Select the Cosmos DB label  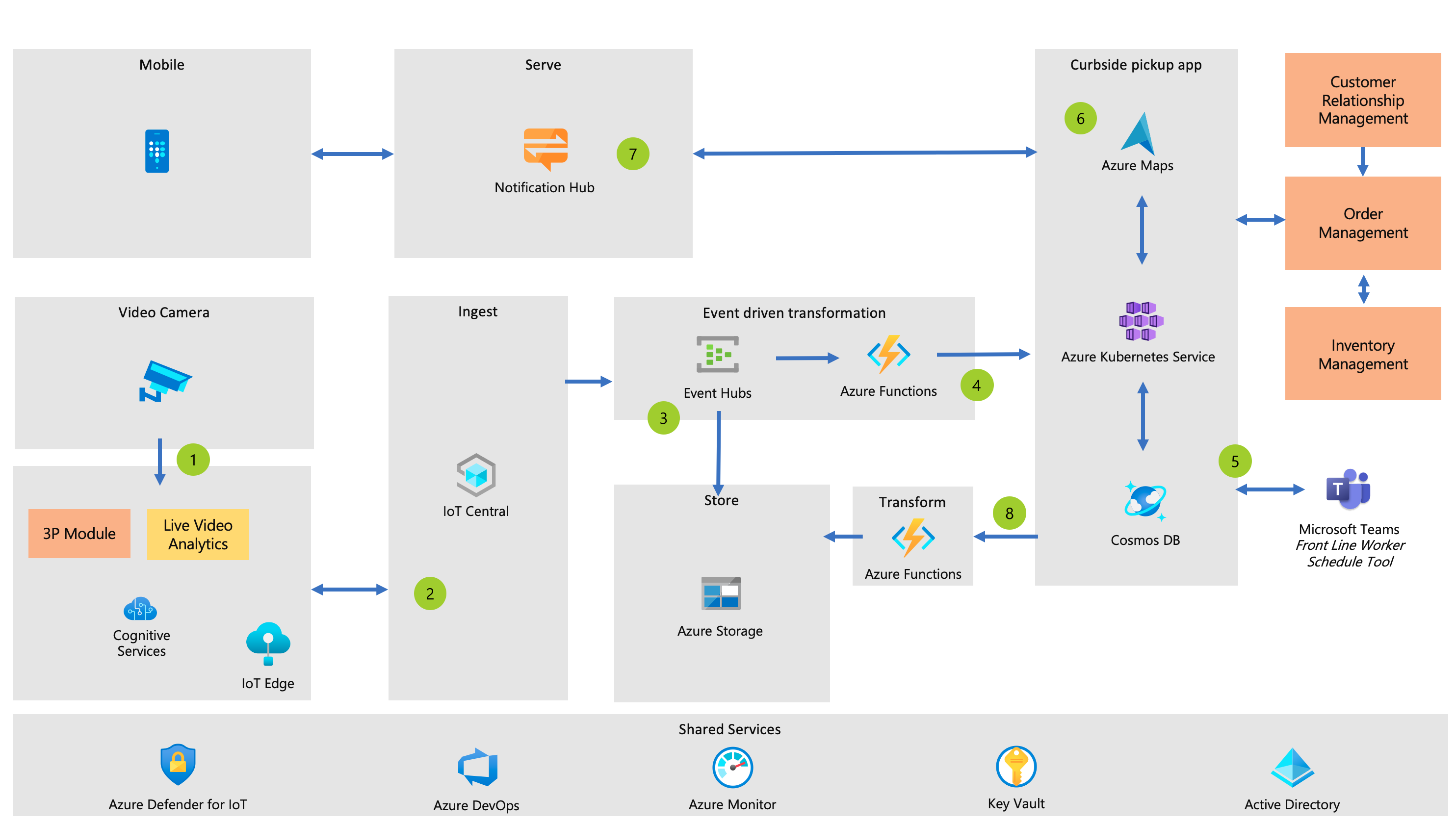pyautogui.click(x=1145, y=540)
